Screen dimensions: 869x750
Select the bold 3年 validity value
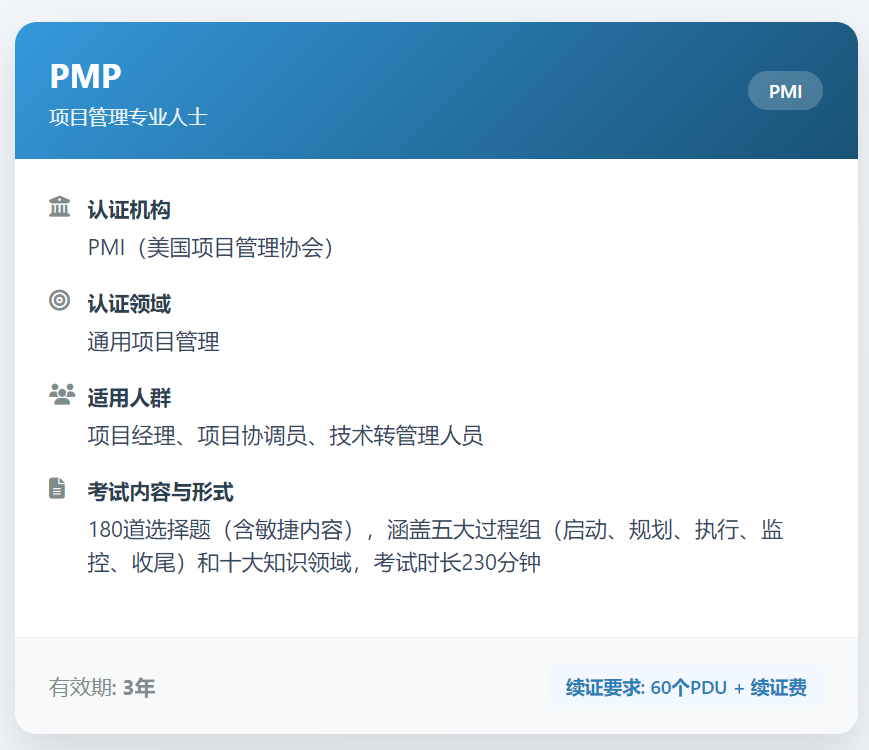139,688
